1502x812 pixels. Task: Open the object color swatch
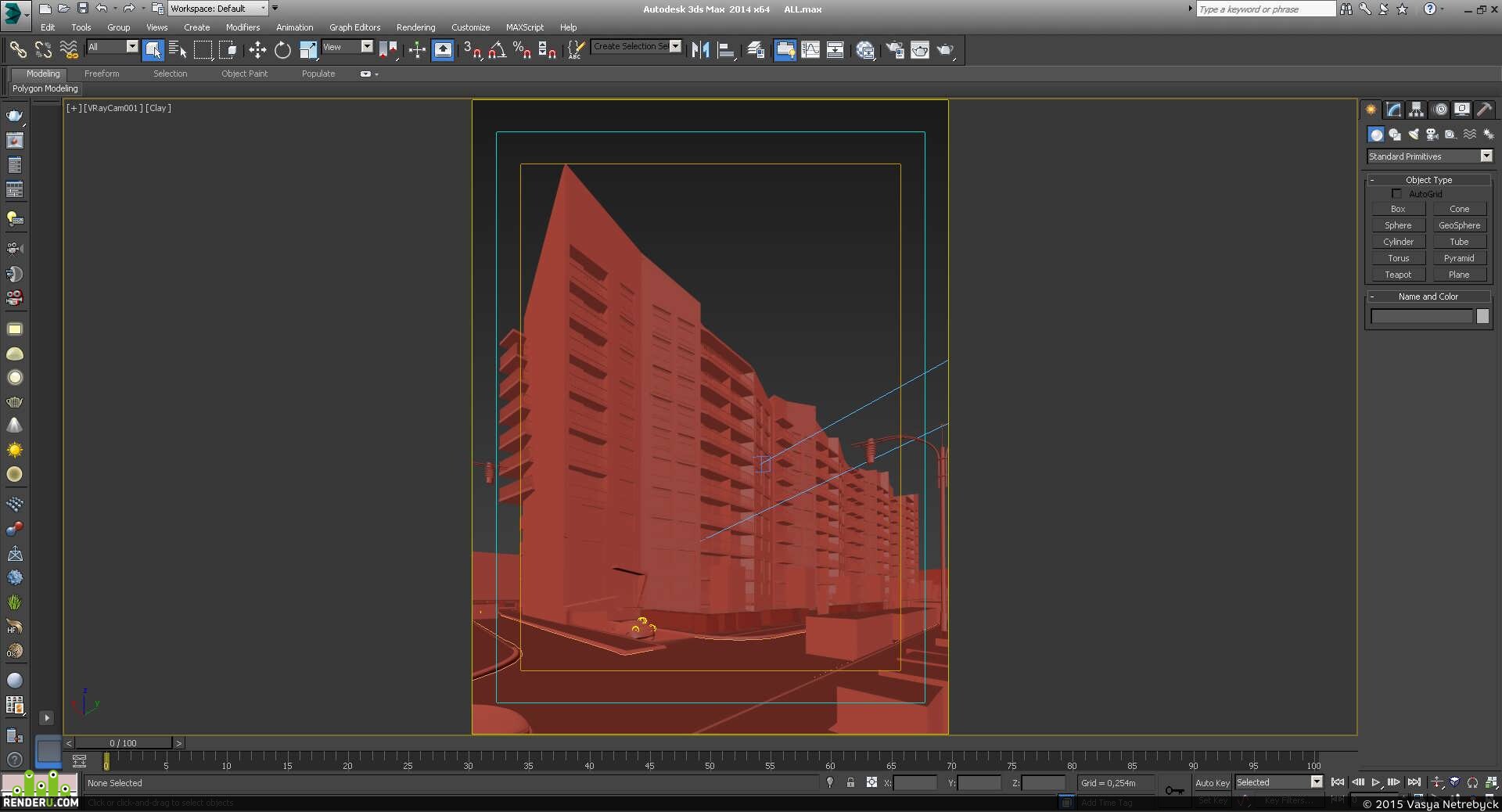[1482, 316]
